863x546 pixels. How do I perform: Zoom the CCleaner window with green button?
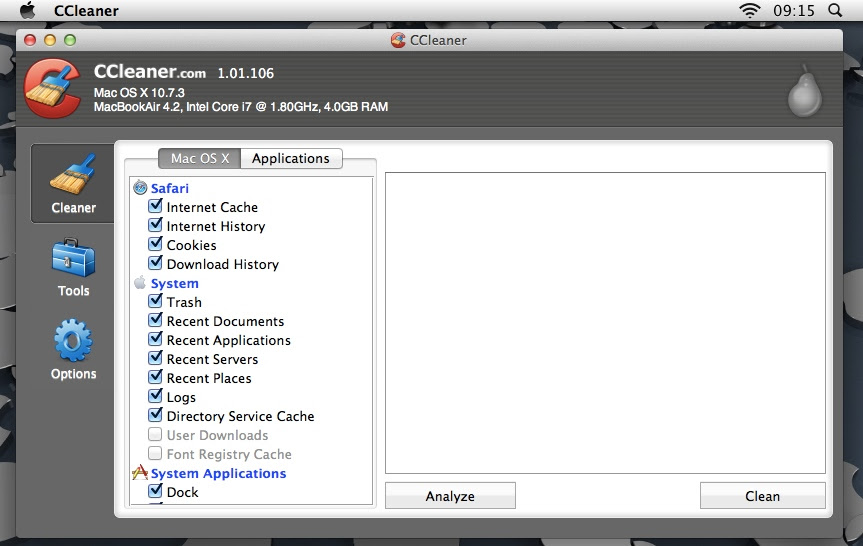point(70,40)
